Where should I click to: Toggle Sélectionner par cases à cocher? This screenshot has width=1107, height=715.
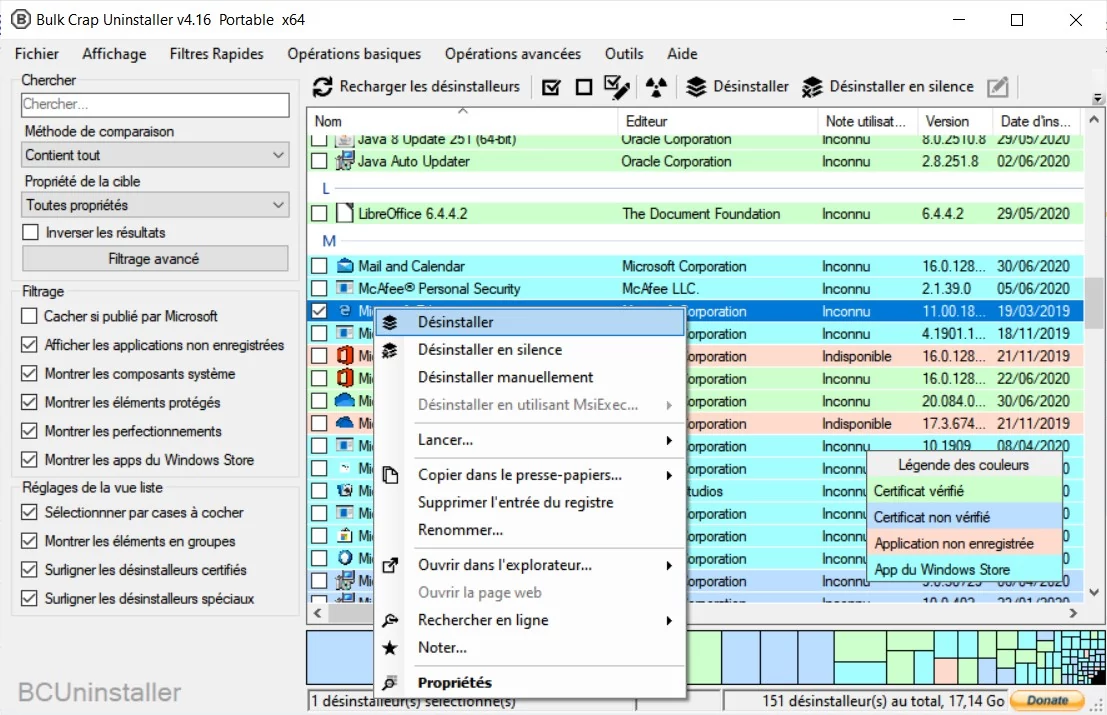tap(29, 512)
